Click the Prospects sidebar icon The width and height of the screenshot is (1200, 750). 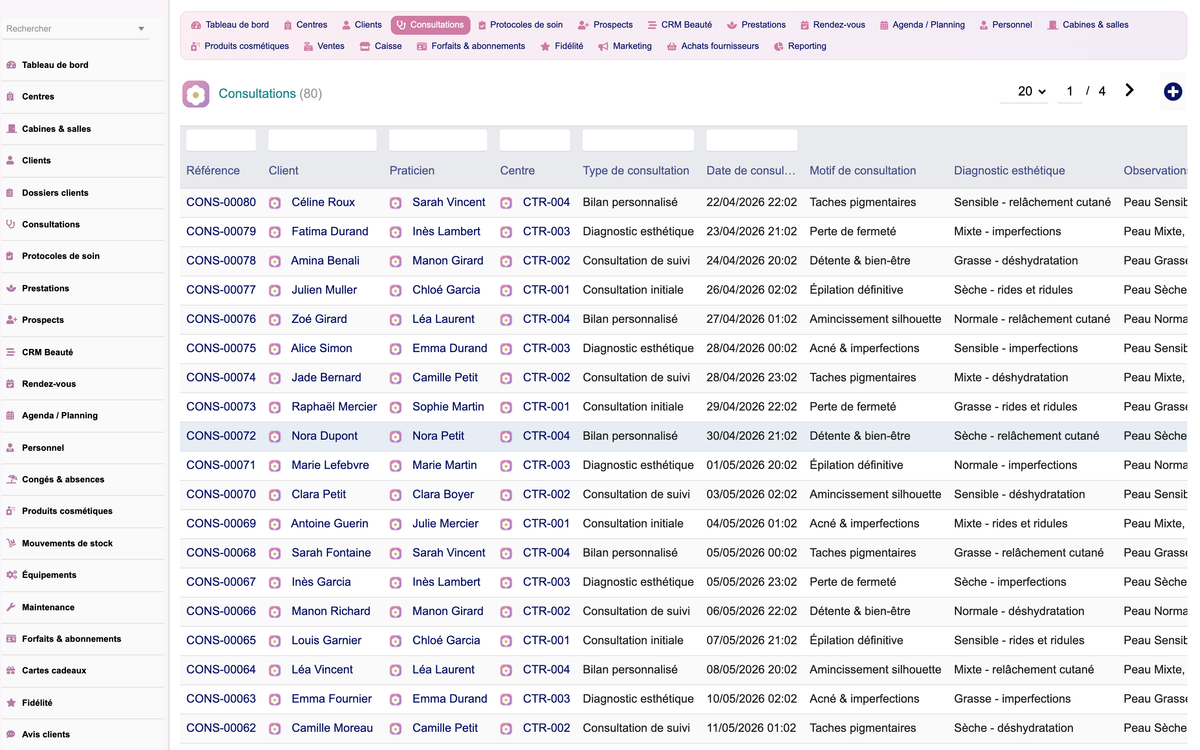point(11,320)
